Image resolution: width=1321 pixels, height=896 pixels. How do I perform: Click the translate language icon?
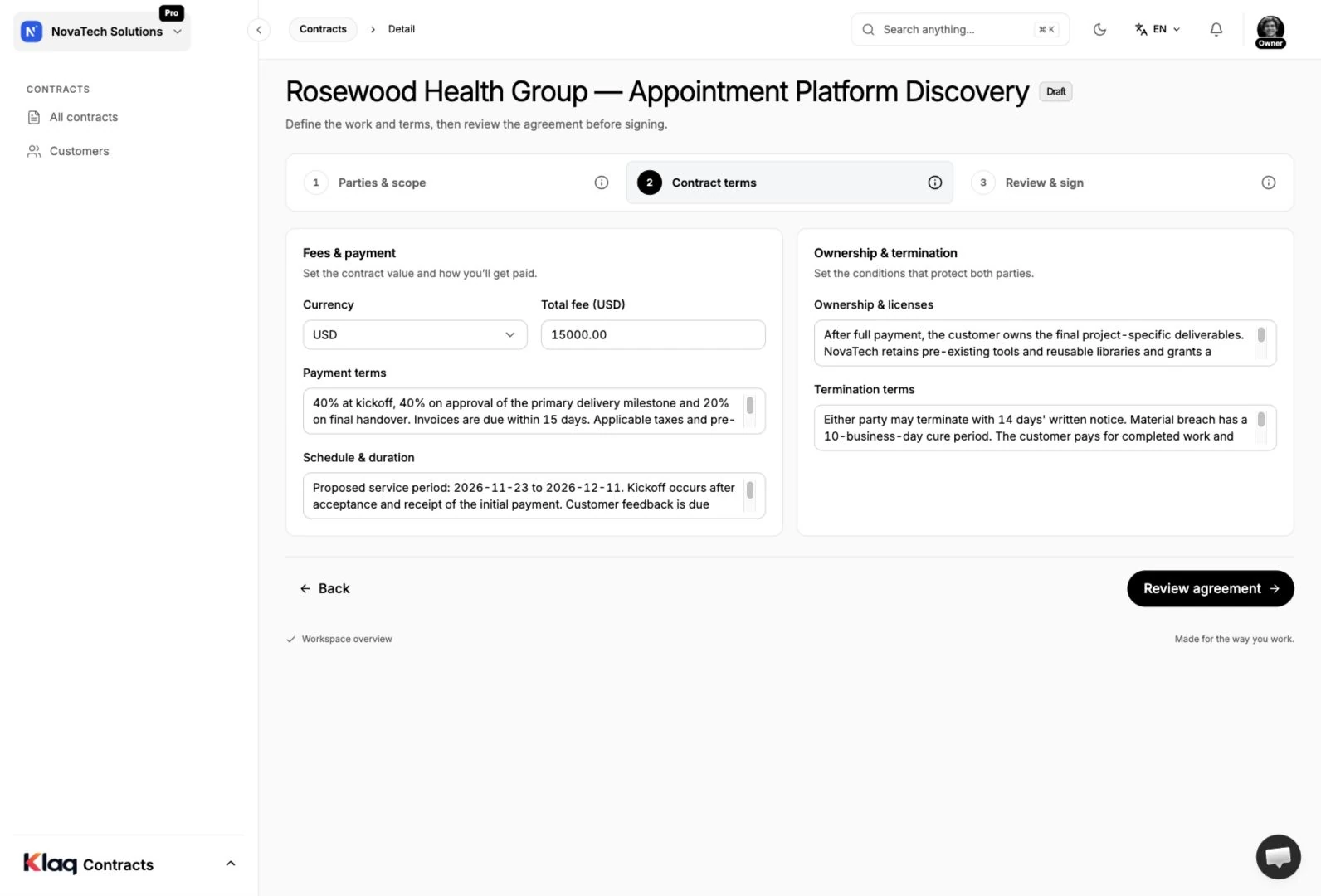coord(1141,30)
